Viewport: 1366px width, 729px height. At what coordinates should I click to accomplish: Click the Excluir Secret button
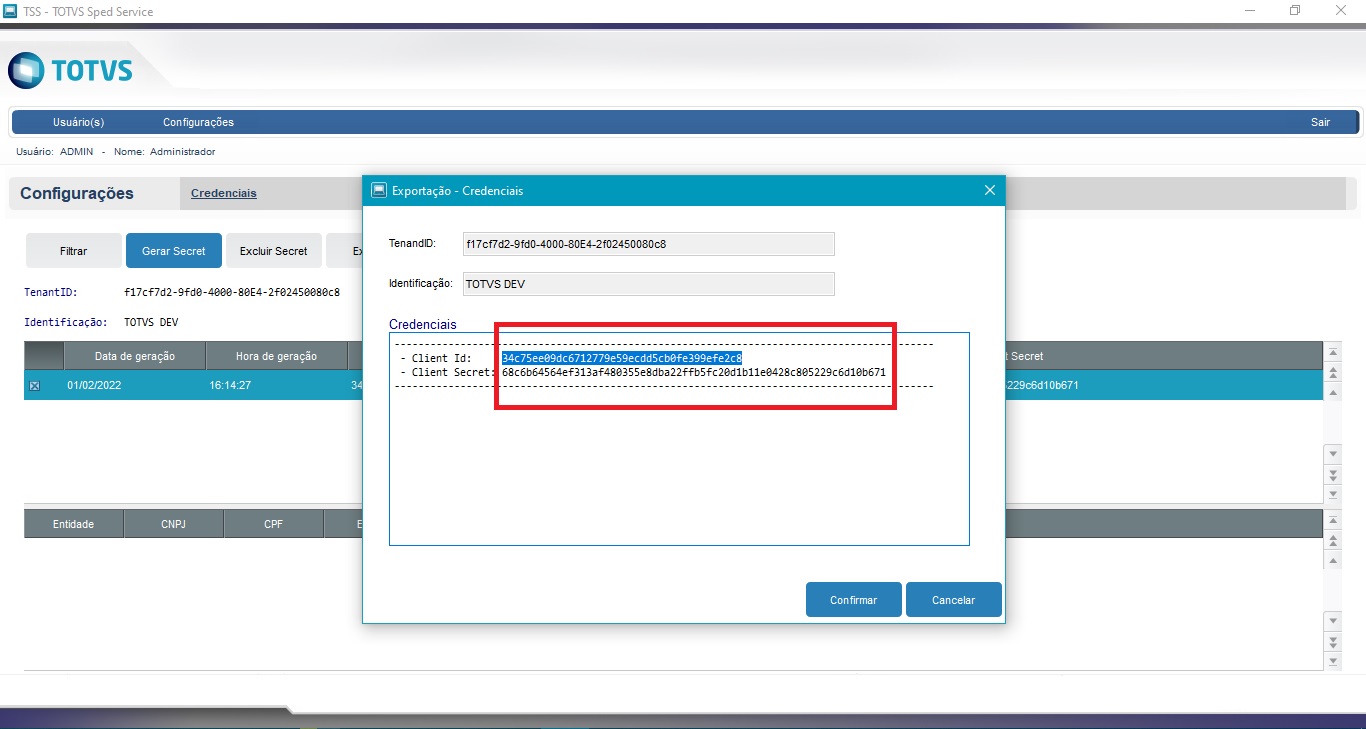pyautogui.click(x=274, y=251)
